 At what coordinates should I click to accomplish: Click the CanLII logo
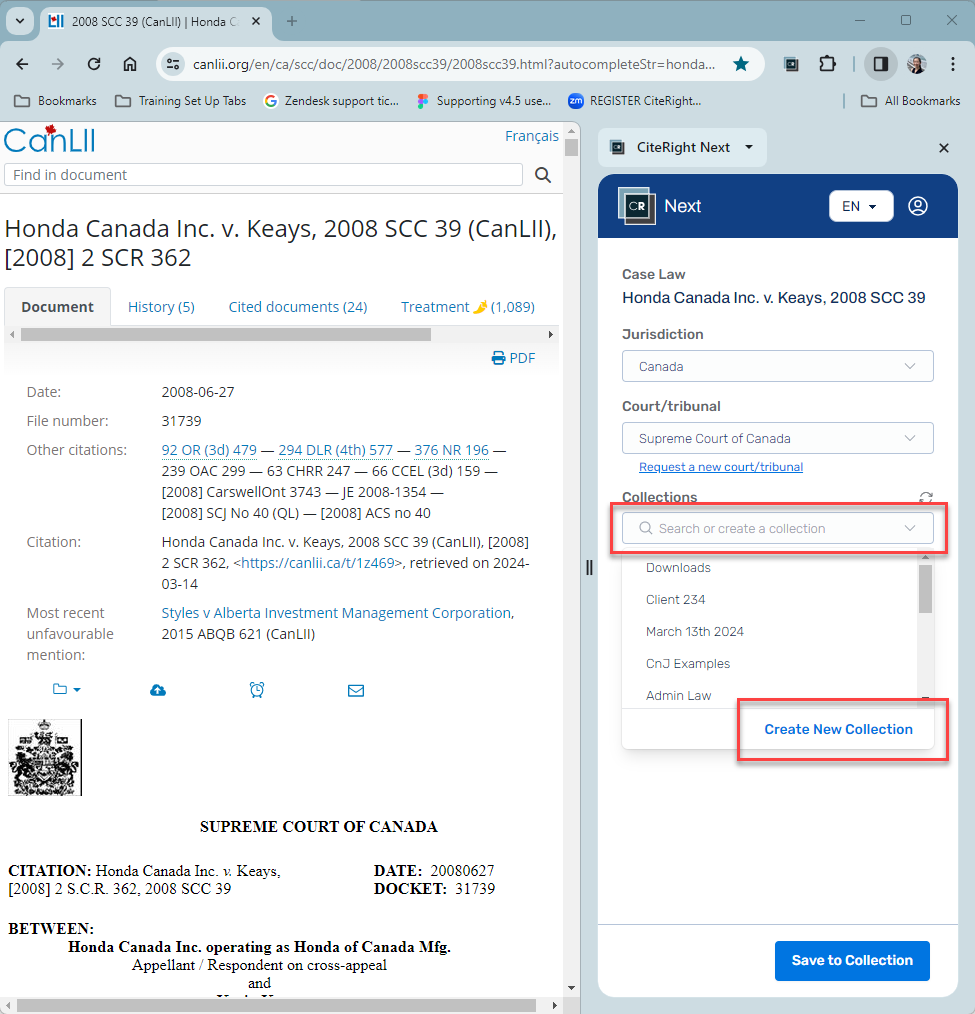pos(50,140)
